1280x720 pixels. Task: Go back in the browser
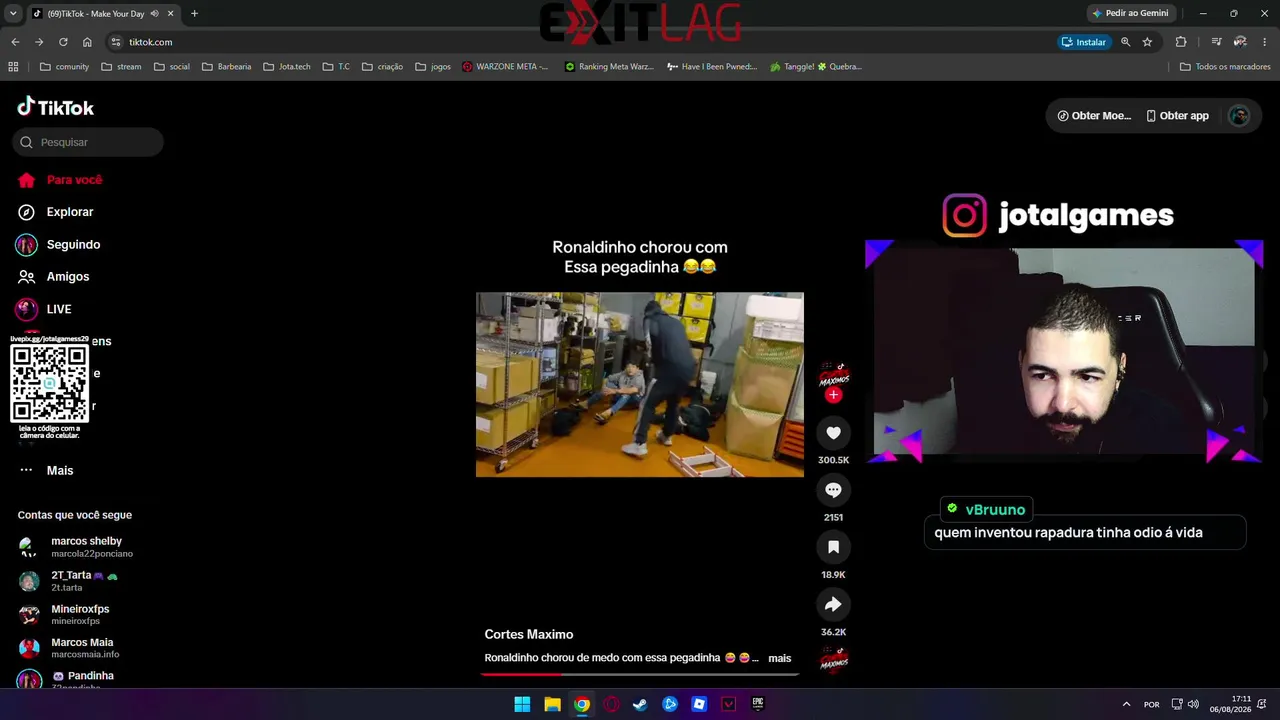pyautogui.click(x=15, y=42)
